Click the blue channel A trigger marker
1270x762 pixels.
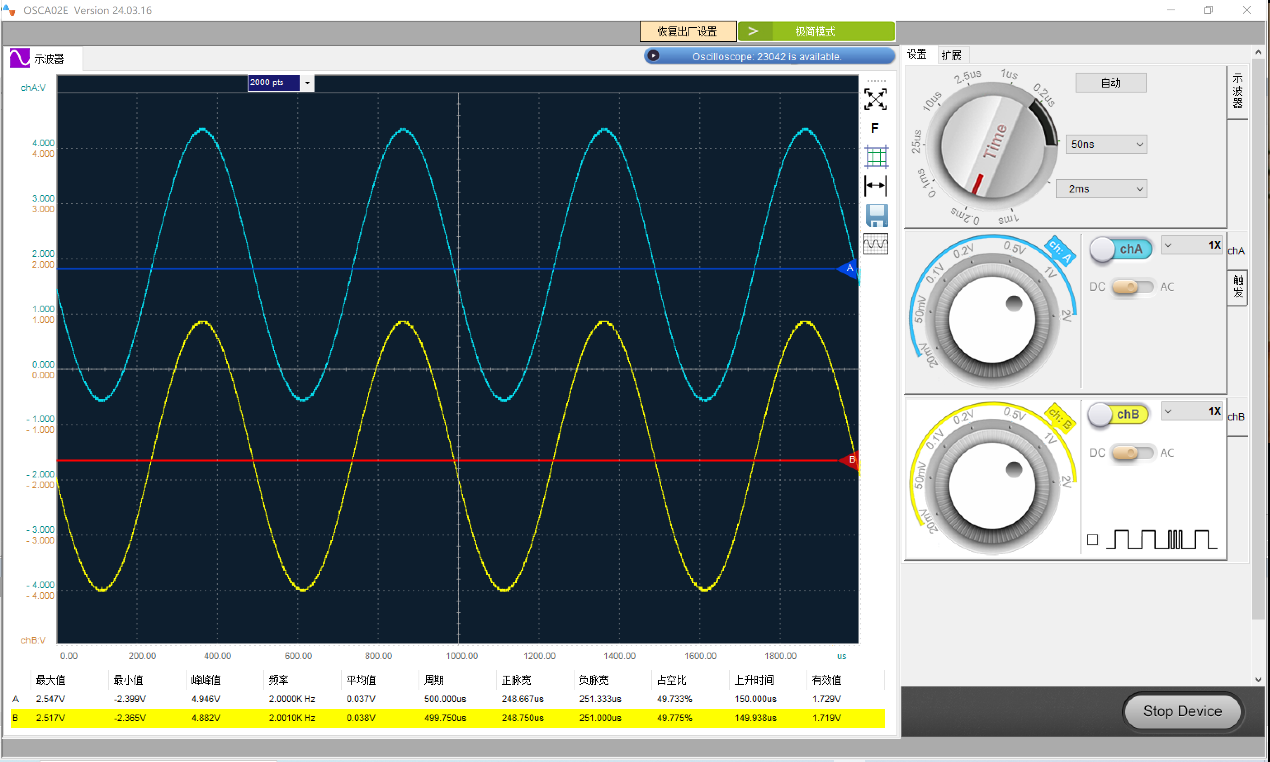coord(849,269)
